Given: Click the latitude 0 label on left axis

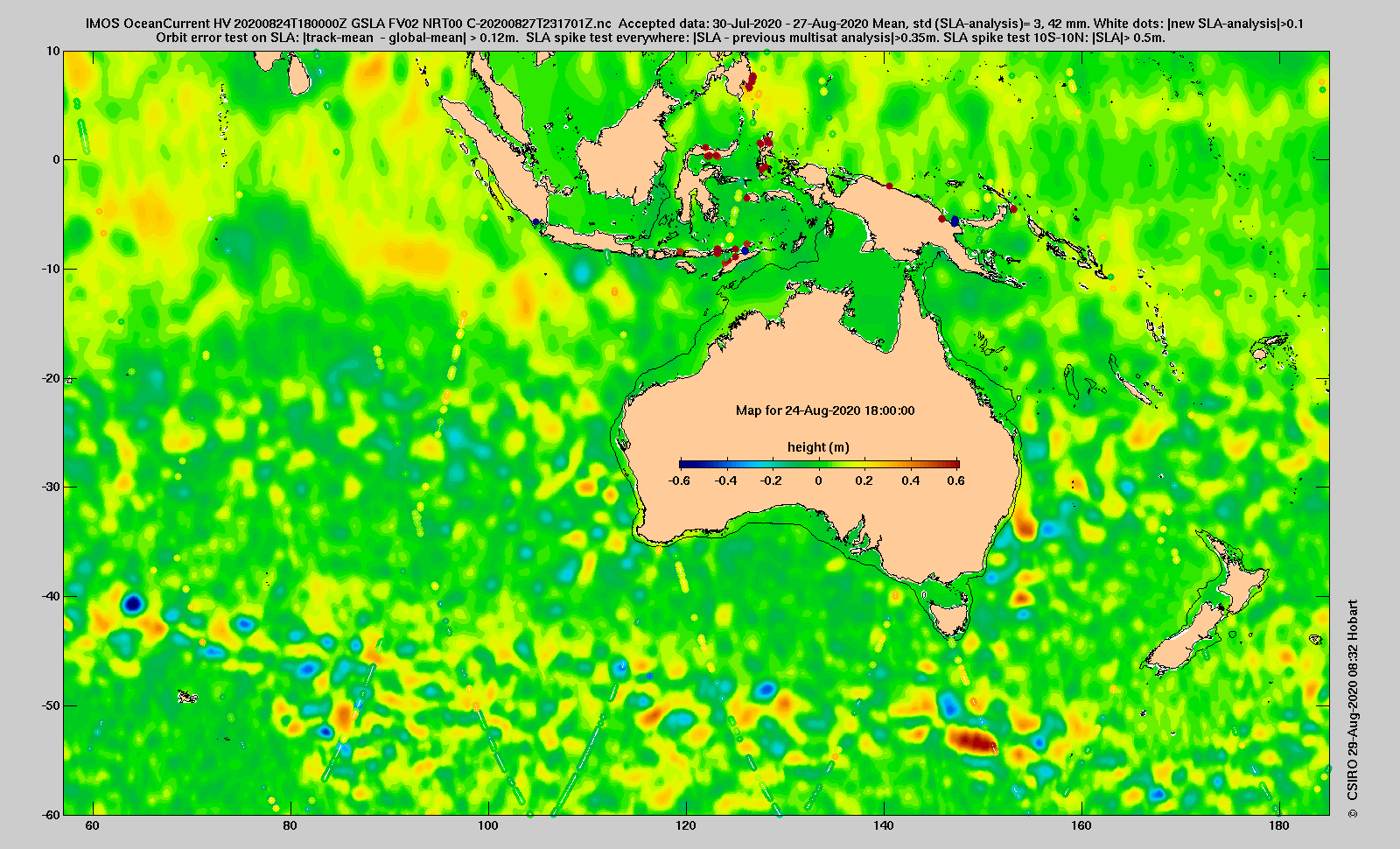Looking at the screenshot, I should pyautogui.click(x=57, y=159).
